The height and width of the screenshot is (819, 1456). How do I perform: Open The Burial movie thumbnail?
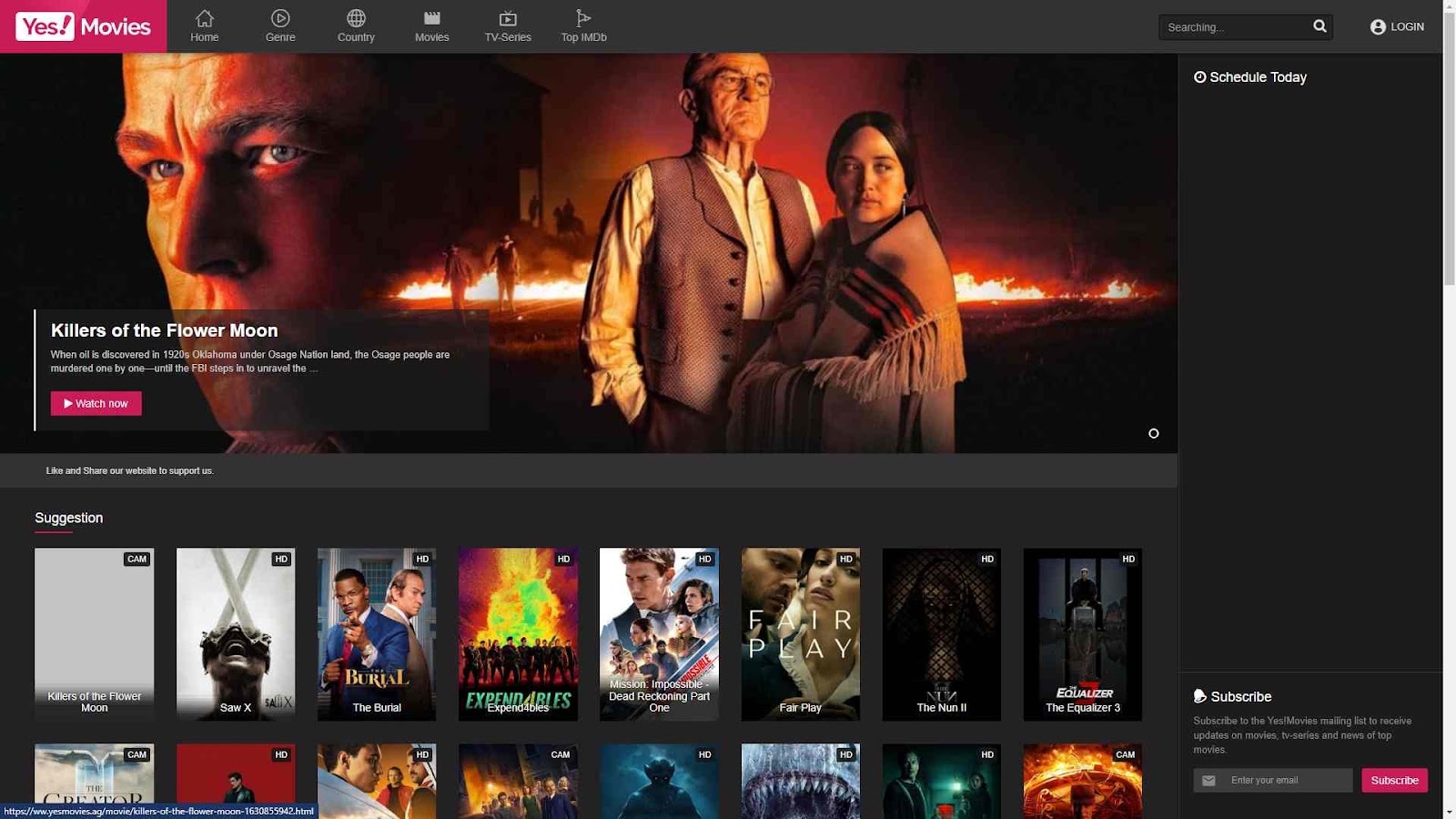(377, 633)
